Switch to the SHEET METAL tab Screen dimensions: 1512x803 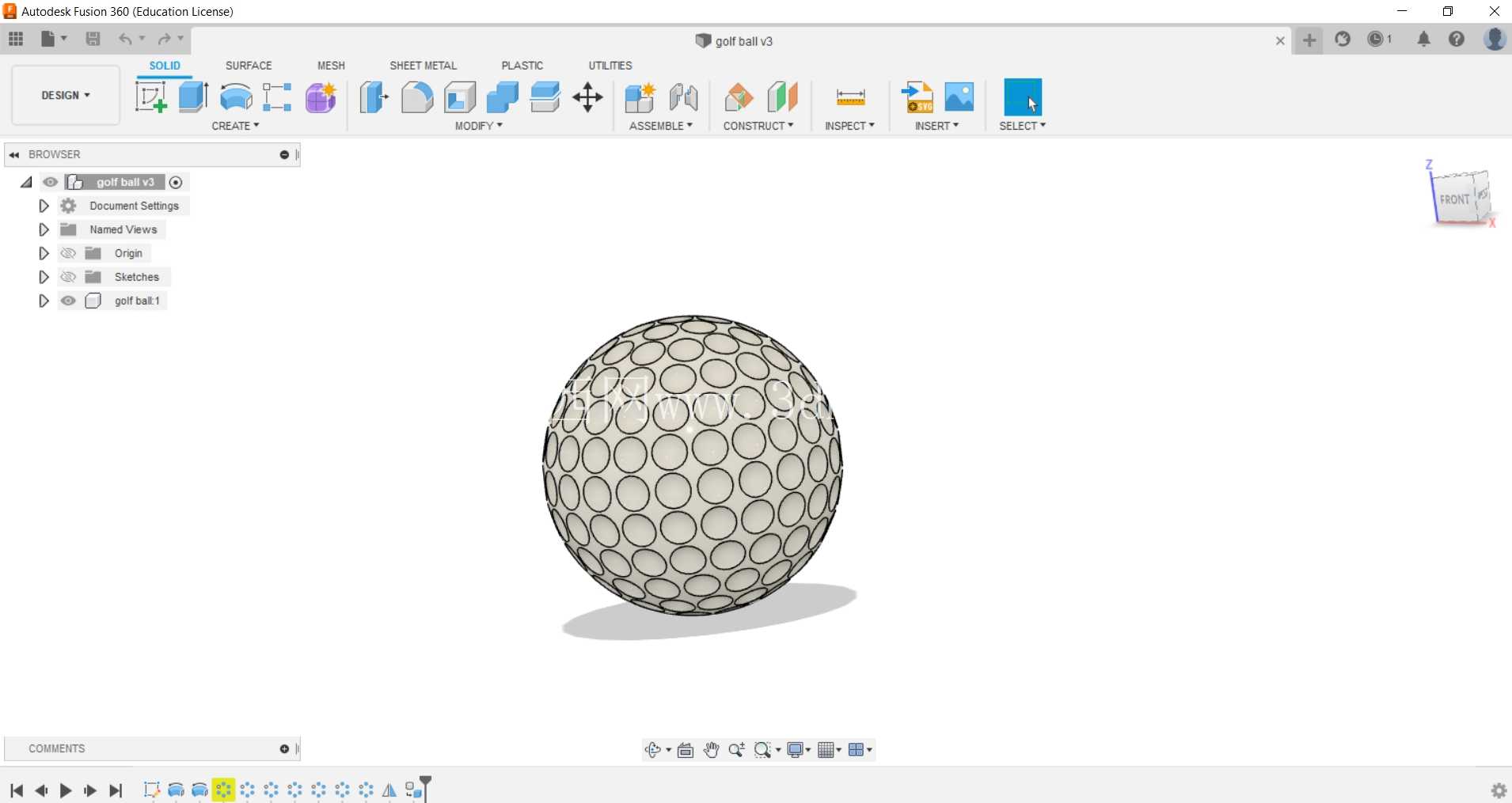[423, 66]
